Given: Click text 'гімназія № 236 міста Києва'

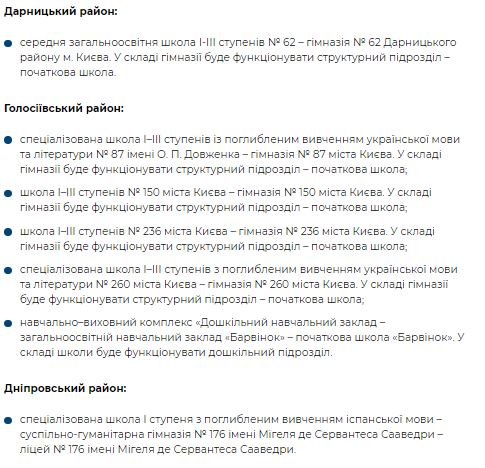Looking at the screenshot, I should pyautogui.click(x=312, y=231).
